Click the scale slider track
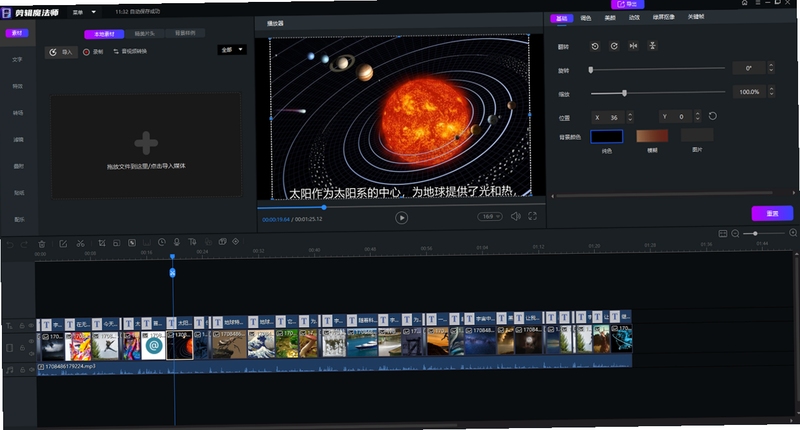 658,92
